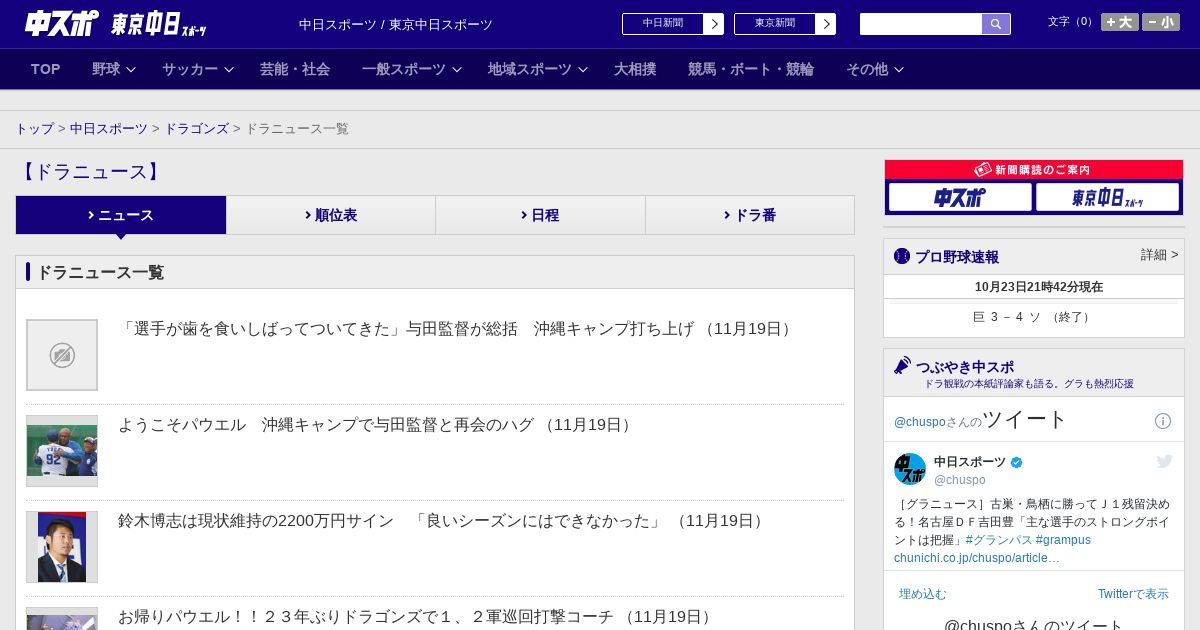The width and height of the screenshot is (1200, 630).
Task: Select the ニュース tab
Action: [121, 215]
